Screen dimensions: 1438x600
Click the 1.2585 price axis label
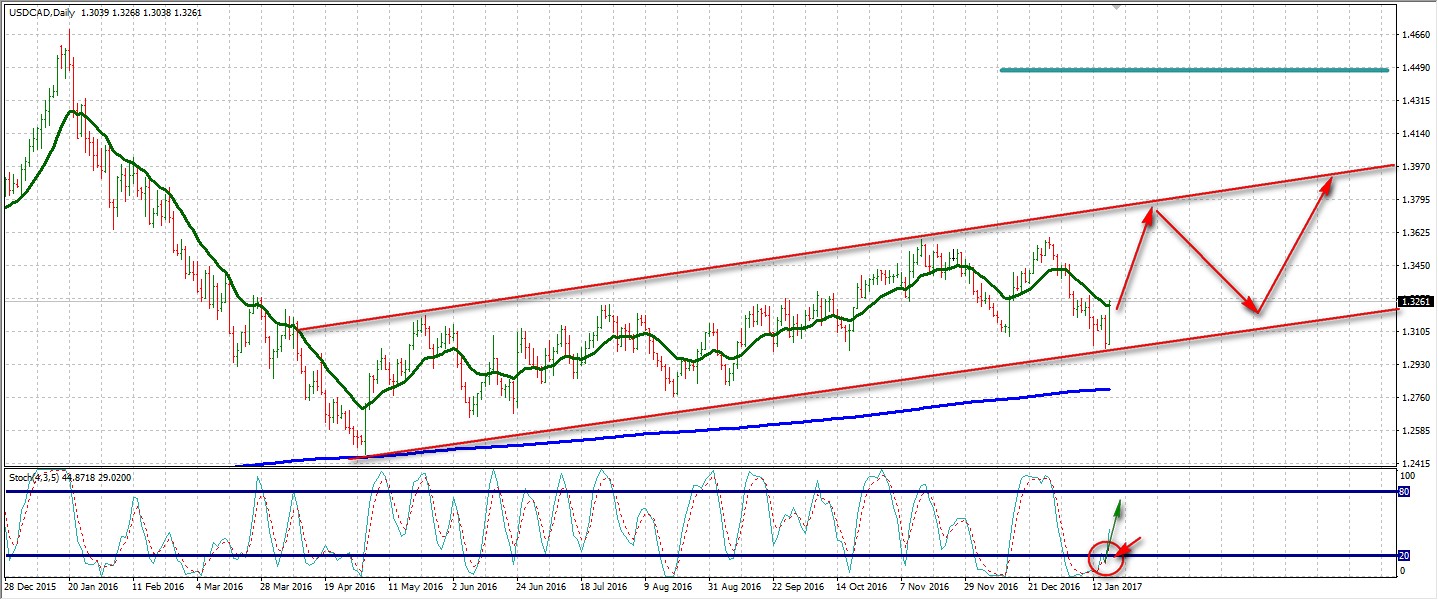[x=1416, y=431]
